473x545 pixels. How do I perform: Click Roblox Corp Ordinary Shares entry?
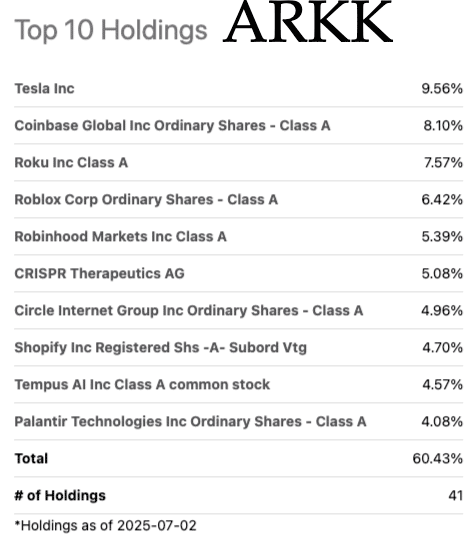(x=146, y=200)
